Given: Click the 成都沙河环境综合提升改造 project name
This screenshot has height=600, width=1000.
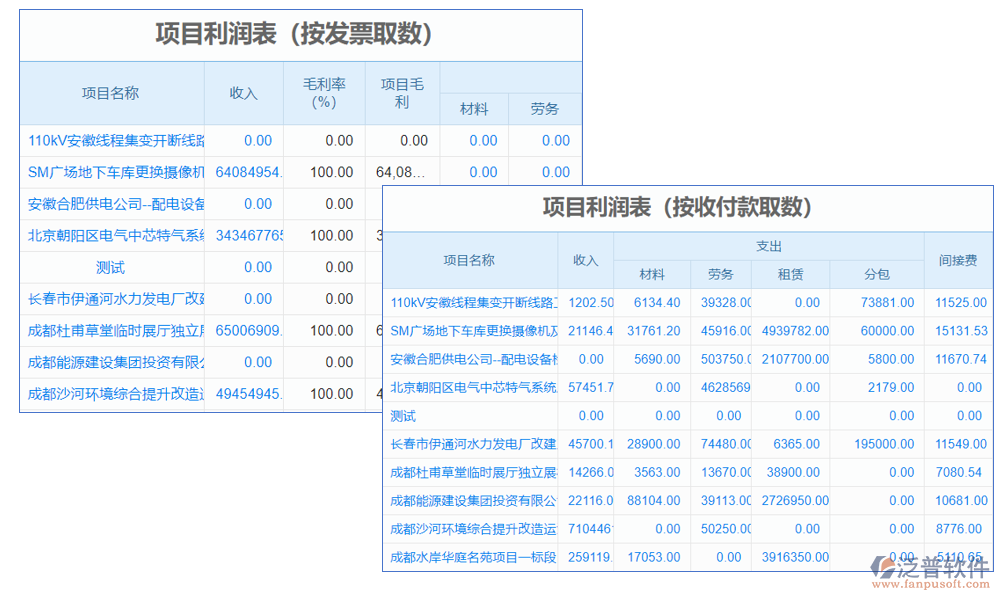Looking at the screenshot, I should (113, 393).
